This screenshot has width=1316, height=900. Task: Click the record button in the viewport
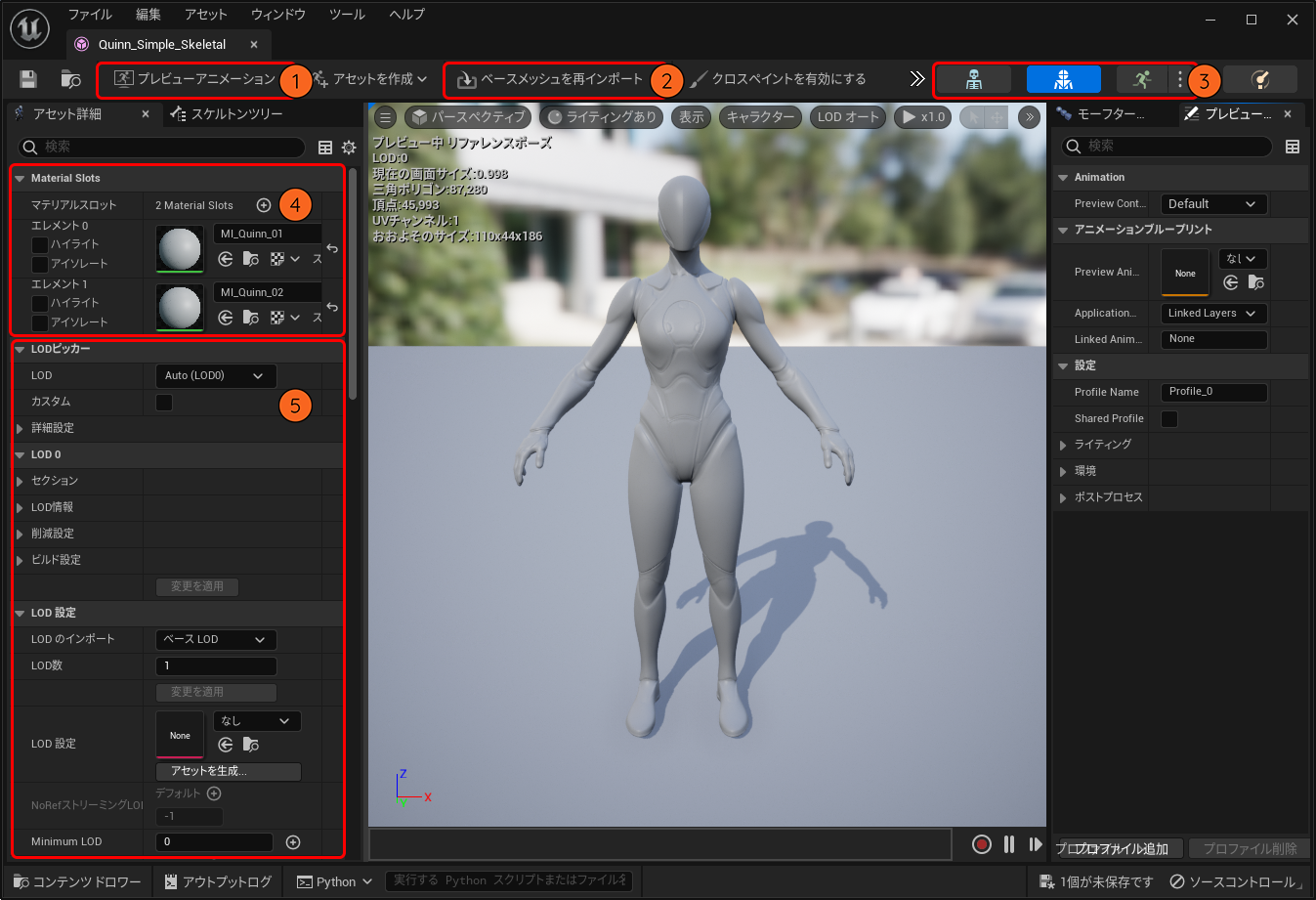click(982, 844)
